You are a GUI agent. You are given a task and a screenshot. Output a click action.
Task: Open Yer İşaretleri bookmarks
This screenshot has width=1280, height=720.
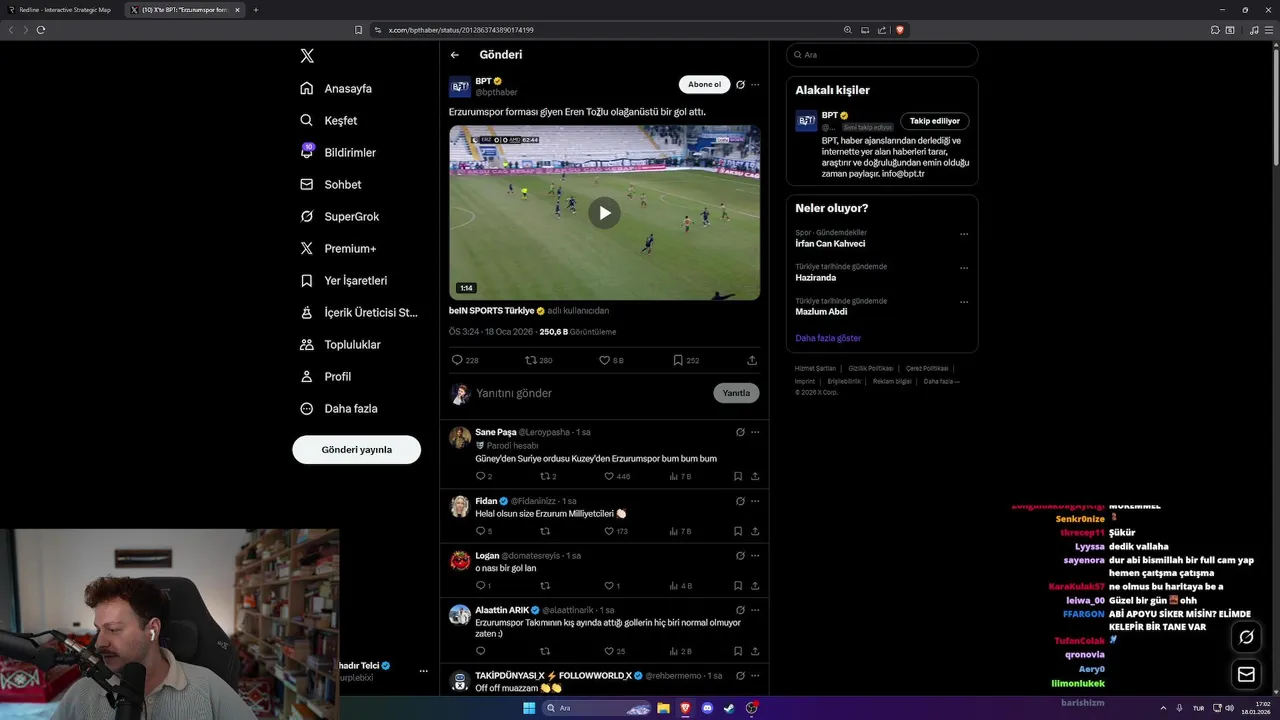pos(344,280)
